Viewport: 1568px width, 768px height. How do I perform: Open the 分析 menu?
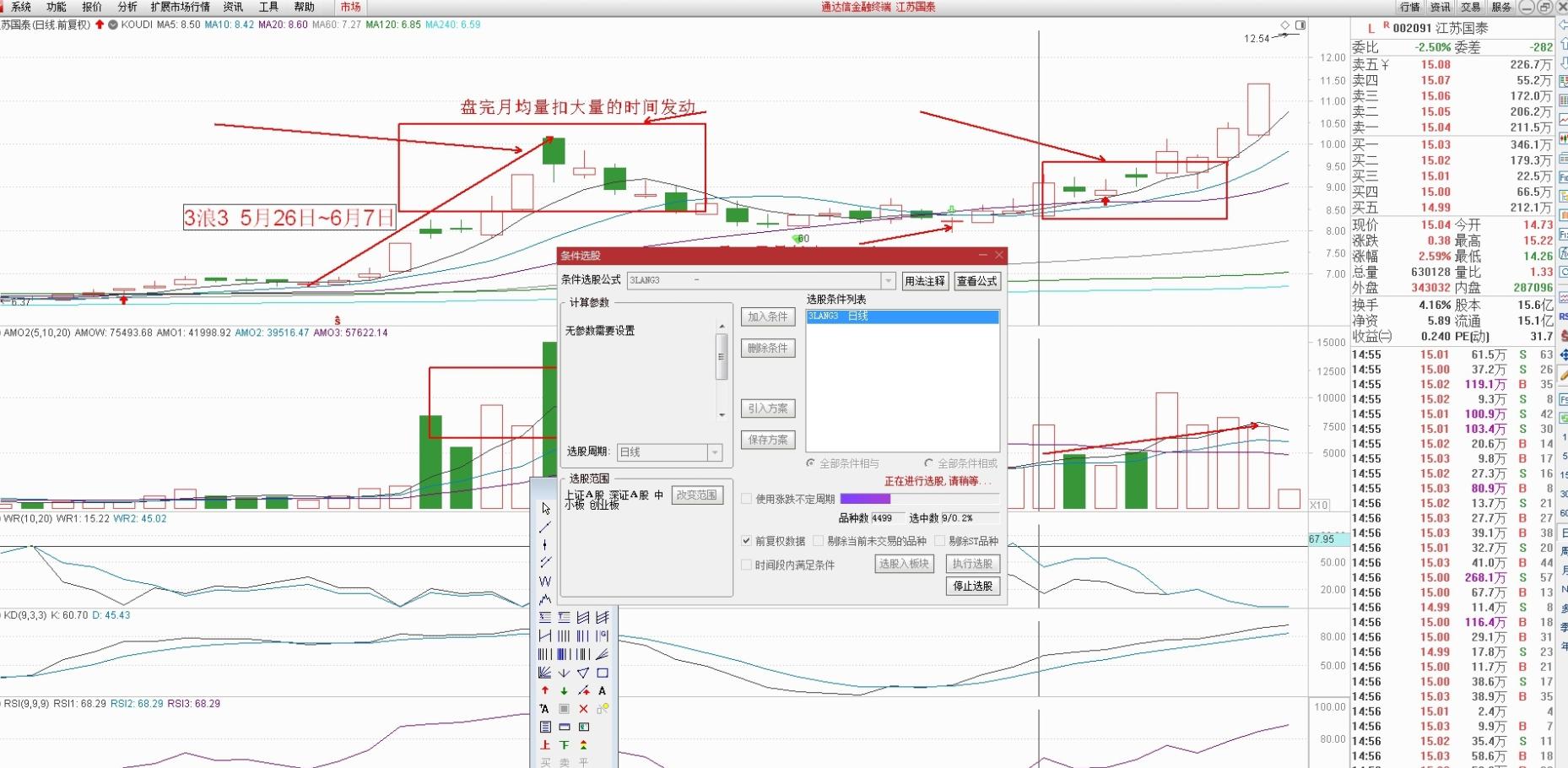point(127,7)
